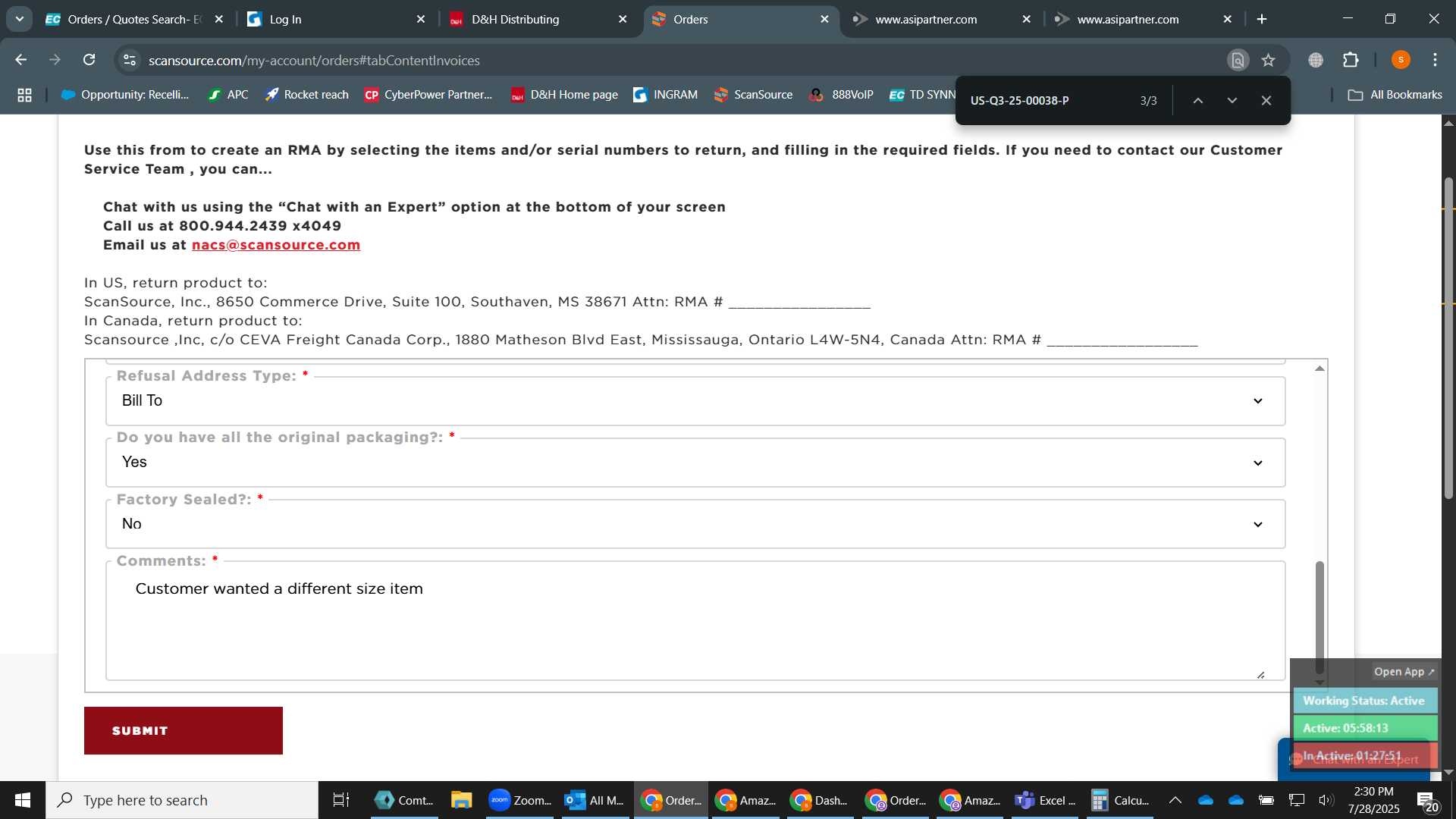Image resolution: width=1456 pixels, height=819 pixels.
Task: Open APC bookmark
Action: click(x=228, y=95)
